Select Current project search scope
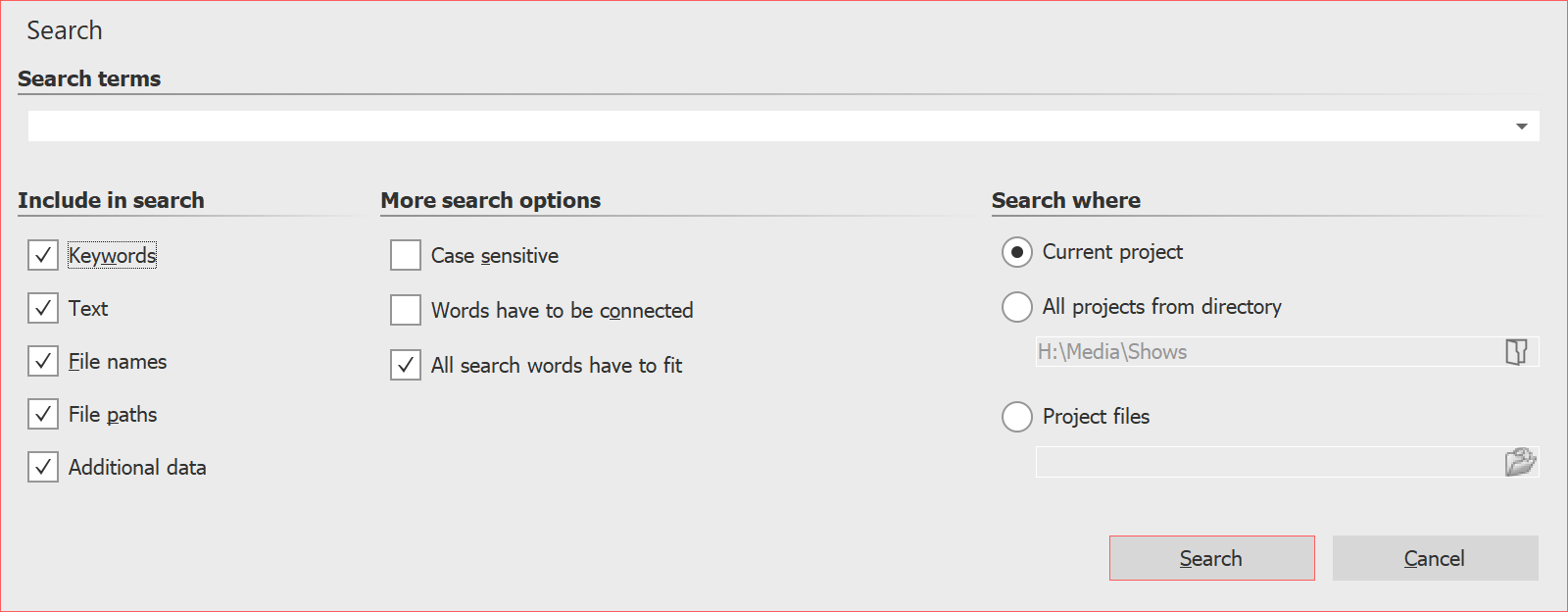This screenshot has height=612, width=1568. (x=1016, y=252)
